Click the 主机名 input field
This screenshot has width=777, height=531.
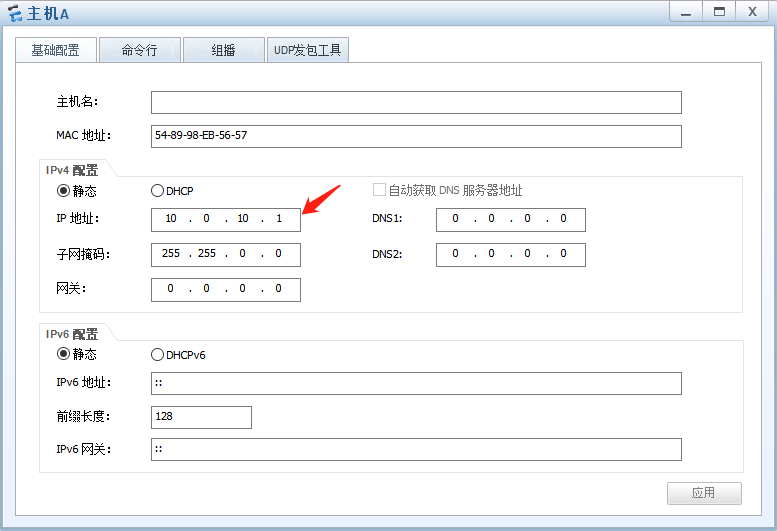click(x=416, y=103)
